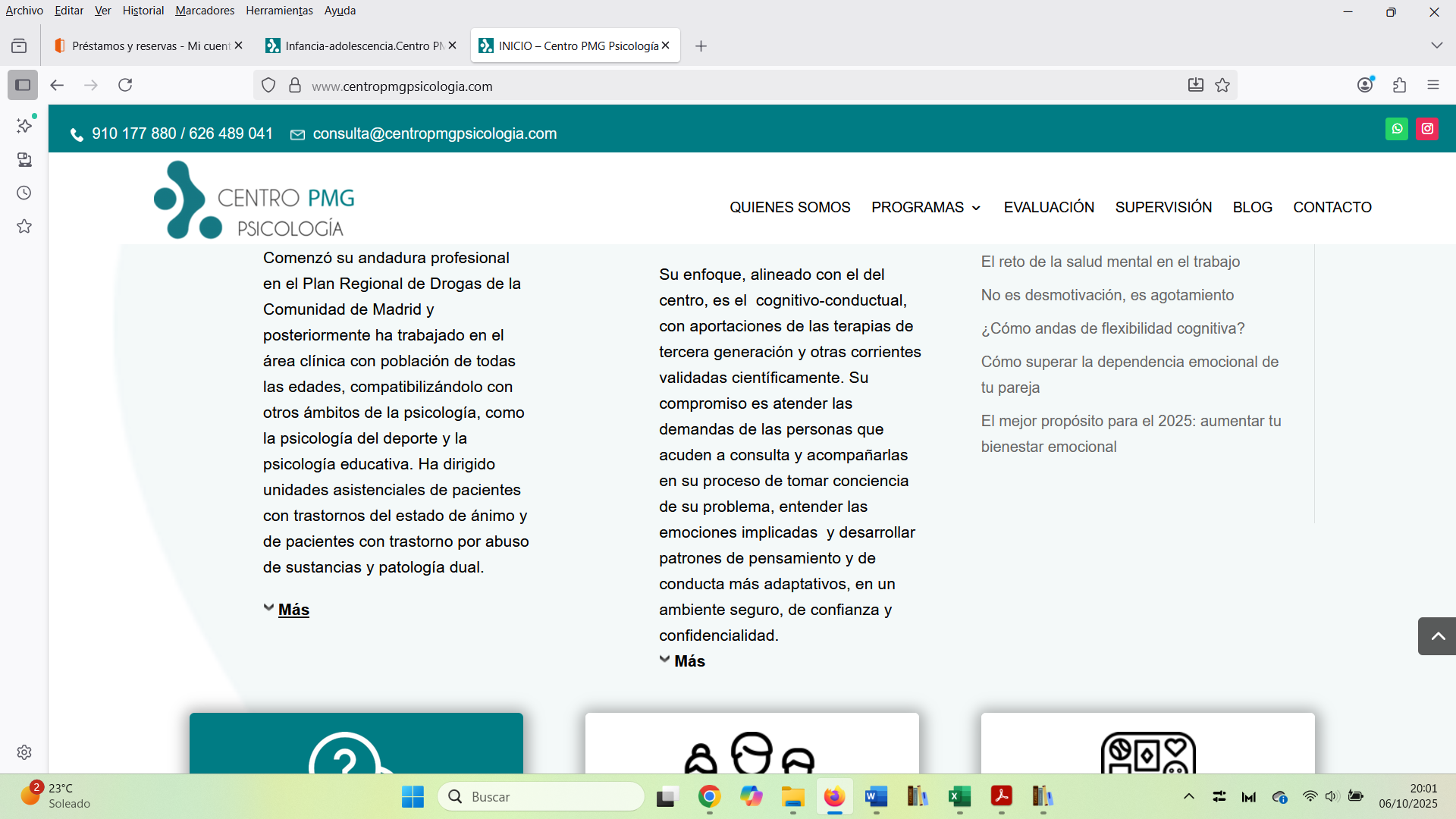The image size is (1456, 819).
Task: Open History in Firefox sidebar
Action: [x=24, y=193]
